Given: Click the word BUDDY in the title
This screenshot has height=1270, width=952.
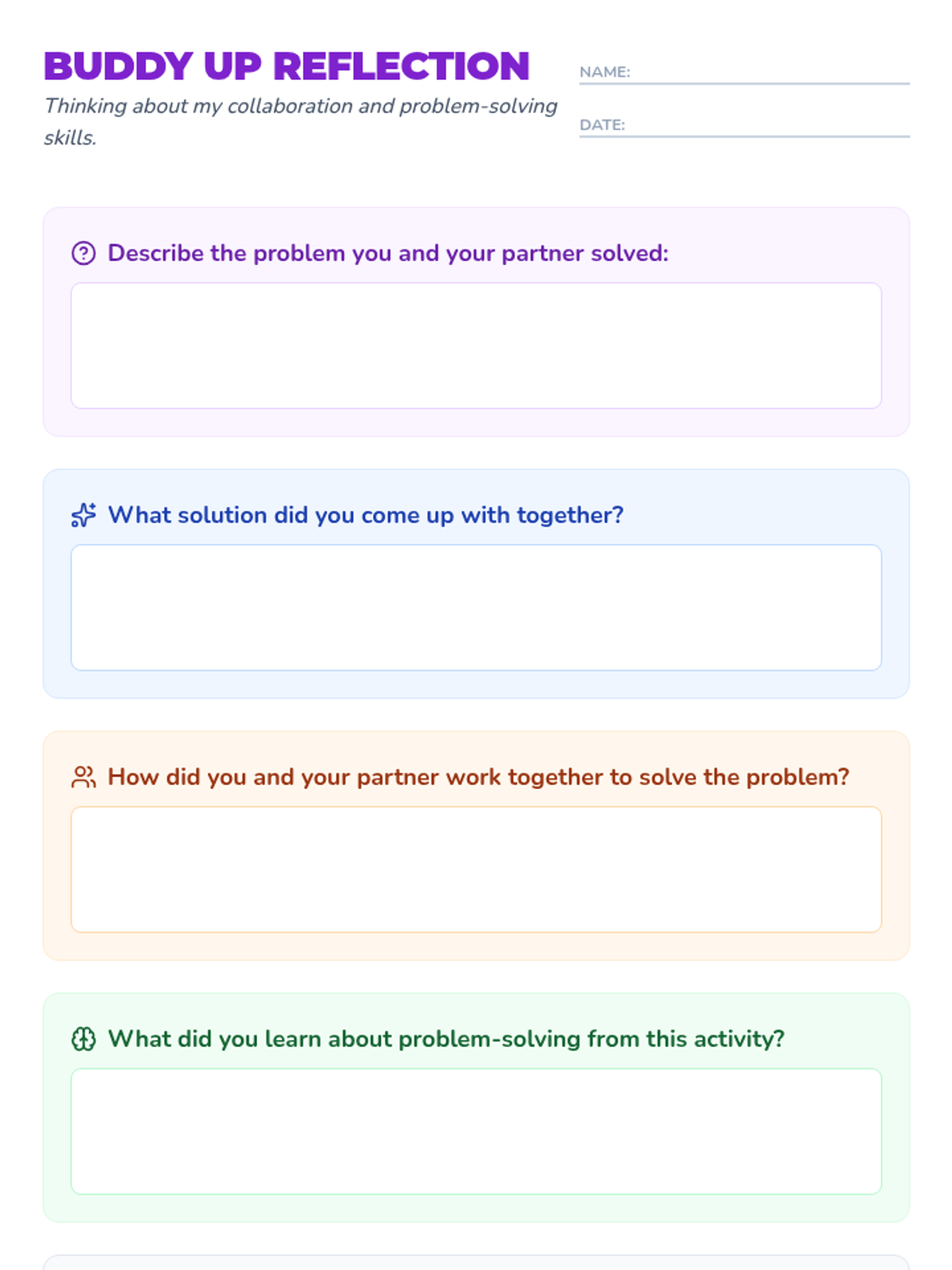Looking at the screenshot, I should pos(118,67).
